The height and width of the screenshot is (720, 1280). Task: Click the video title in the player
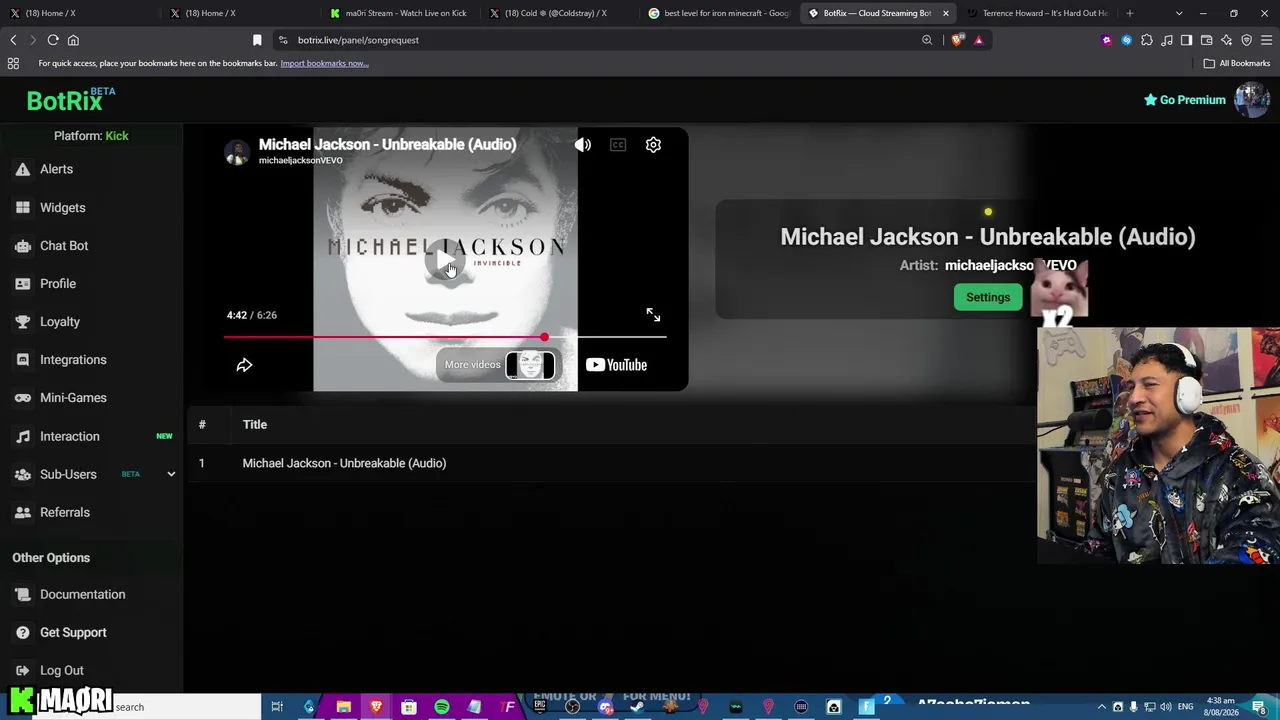[387, 144]
